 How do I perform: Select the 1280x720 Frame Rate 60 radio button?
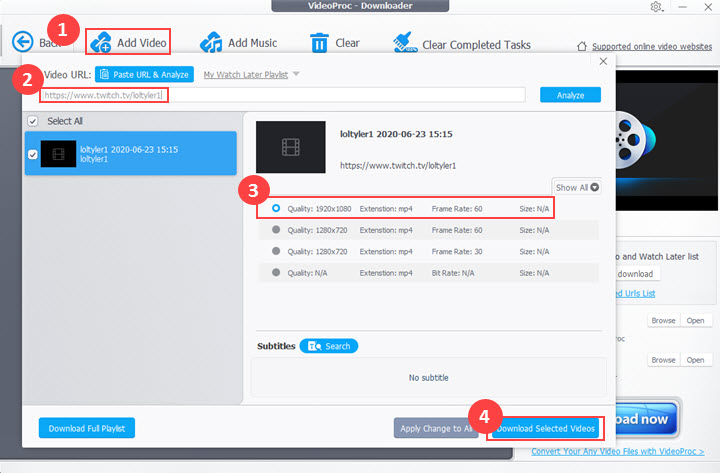[x=276, y=230]
